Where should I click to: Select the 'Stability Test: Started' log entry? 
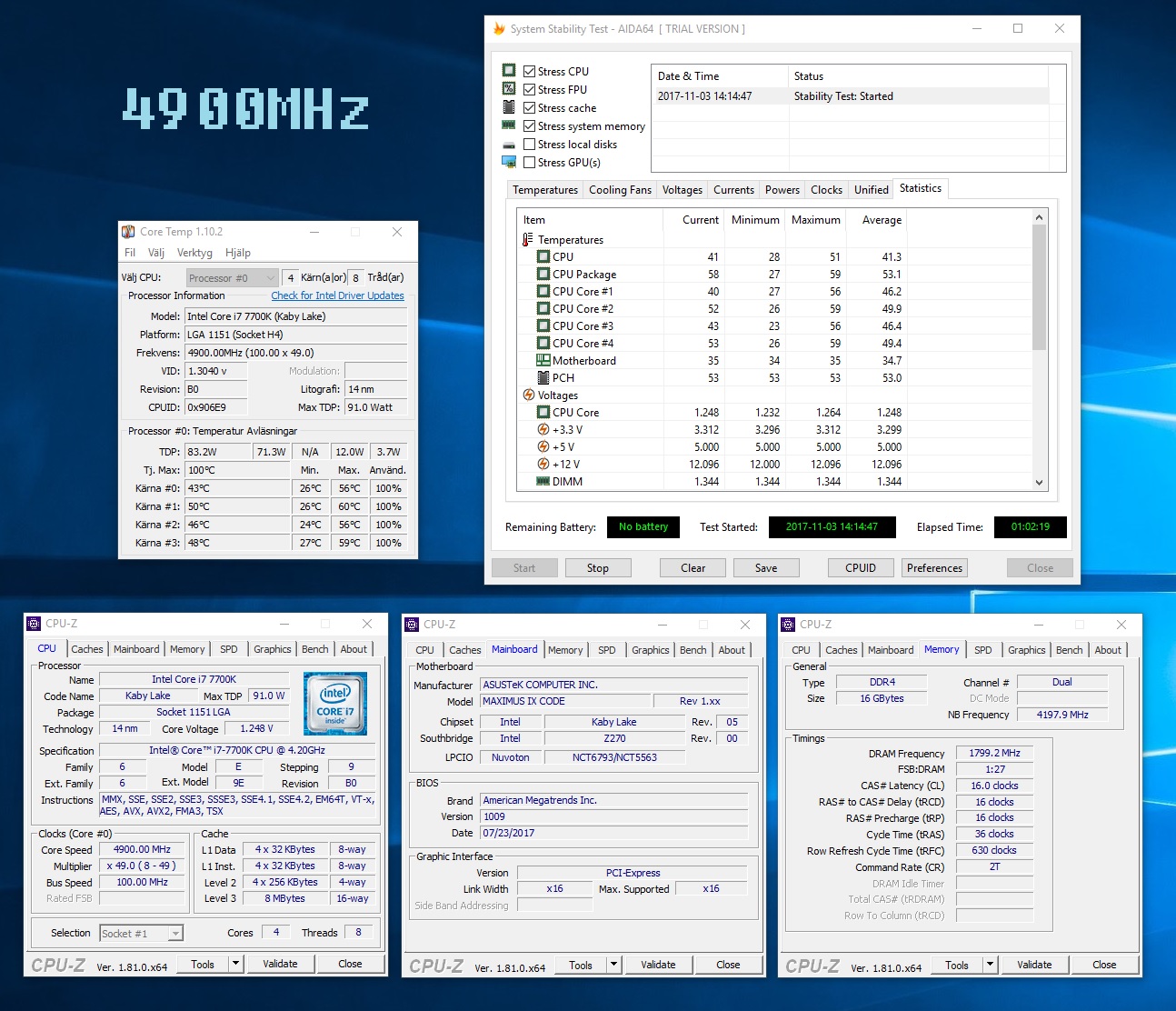(x=850, y=96)
